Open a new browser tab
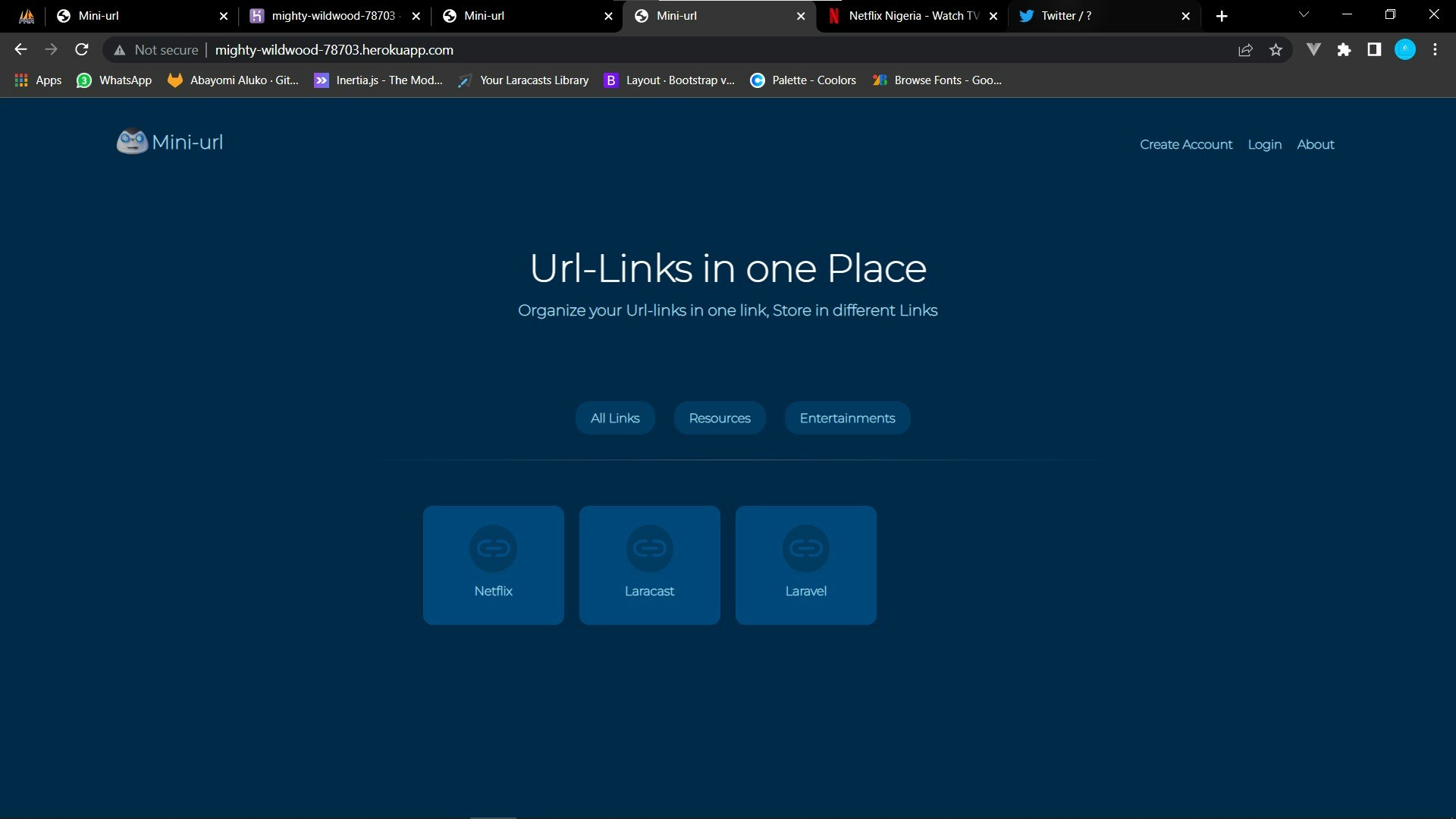 click(x=1221, y=16)
